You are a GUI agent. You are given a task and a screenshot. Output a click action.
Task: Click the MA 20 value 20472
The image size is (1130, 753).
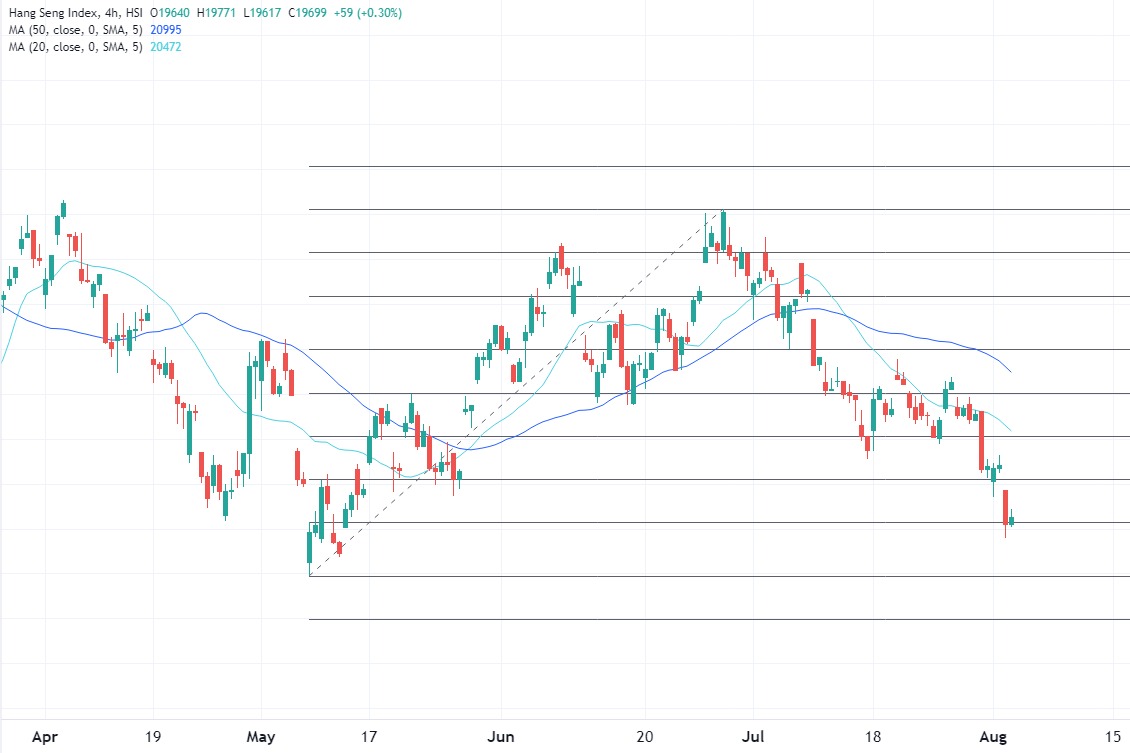[x=165, y=47]
